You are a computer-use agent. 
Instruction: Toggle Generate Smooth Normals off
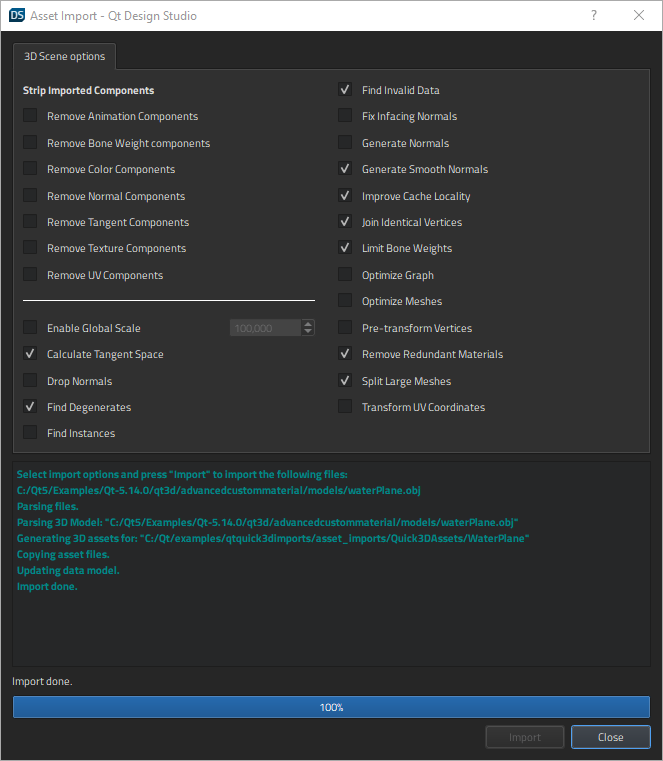tap(345, 169)
